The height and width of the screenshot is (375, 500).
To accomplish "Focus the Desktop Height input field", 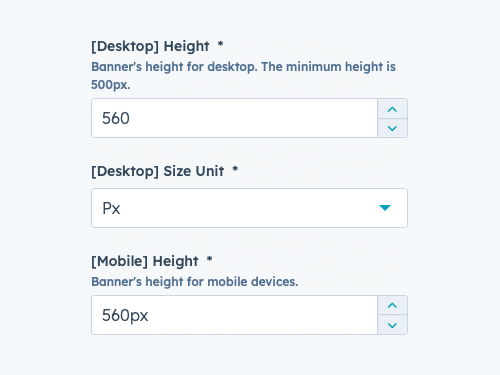I will click(234, 118).
